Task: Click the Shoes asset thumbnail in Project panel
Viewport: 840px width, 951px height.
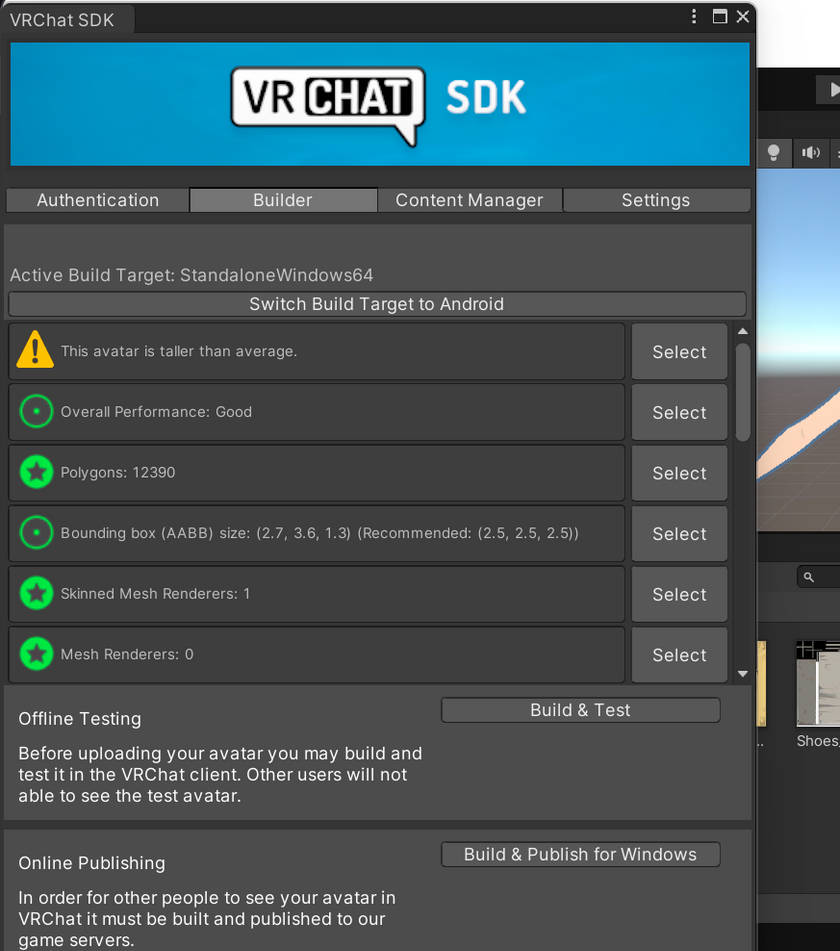Action: coord(818,684)
